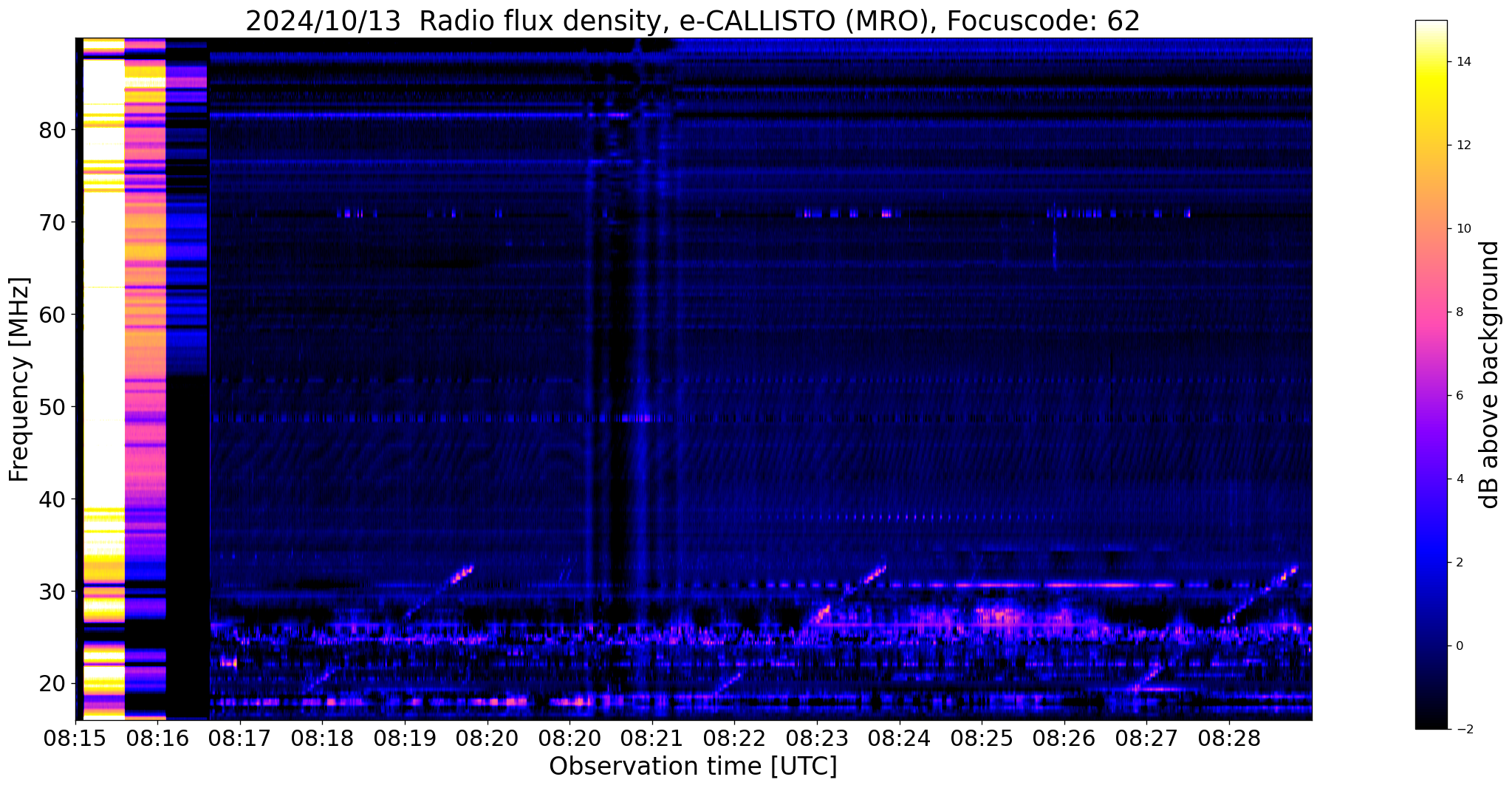Click the plot title mentioning e-CALLISTO (MRO)
This screenshot has height=788, width=1512.
pos(693,21)
